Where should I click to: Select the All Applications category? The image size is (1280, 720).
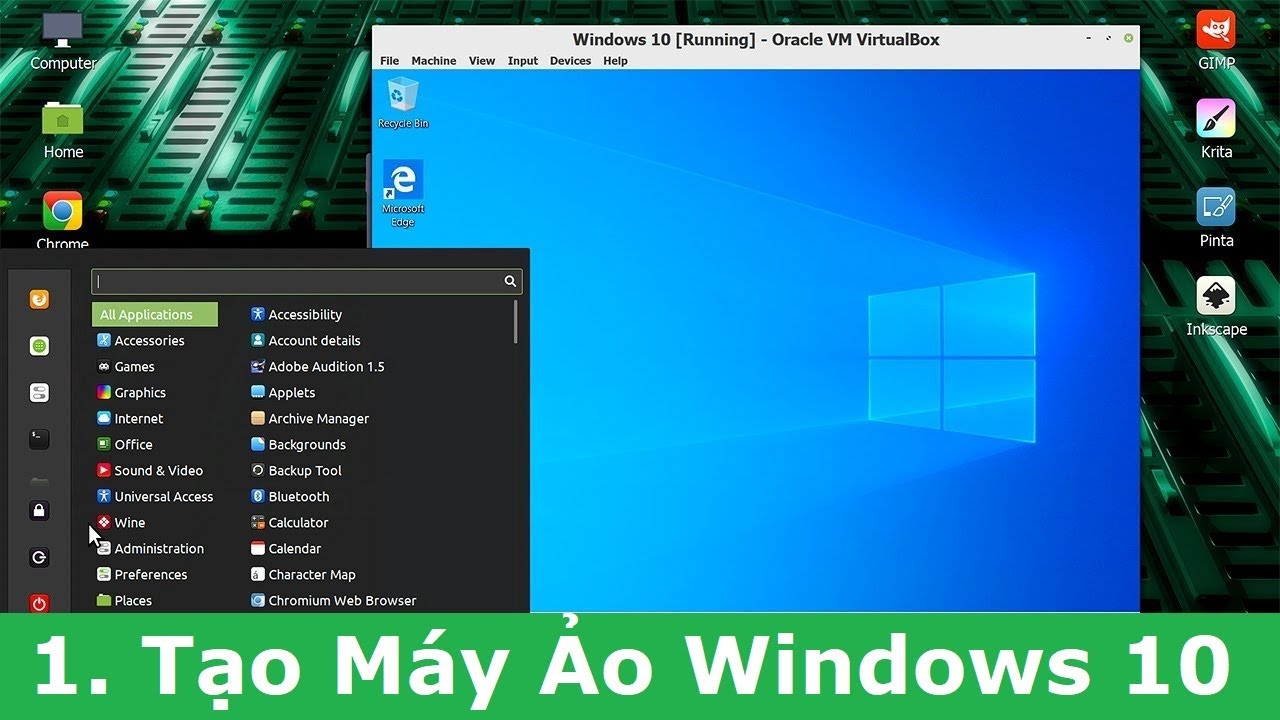(x=155, y=314)
